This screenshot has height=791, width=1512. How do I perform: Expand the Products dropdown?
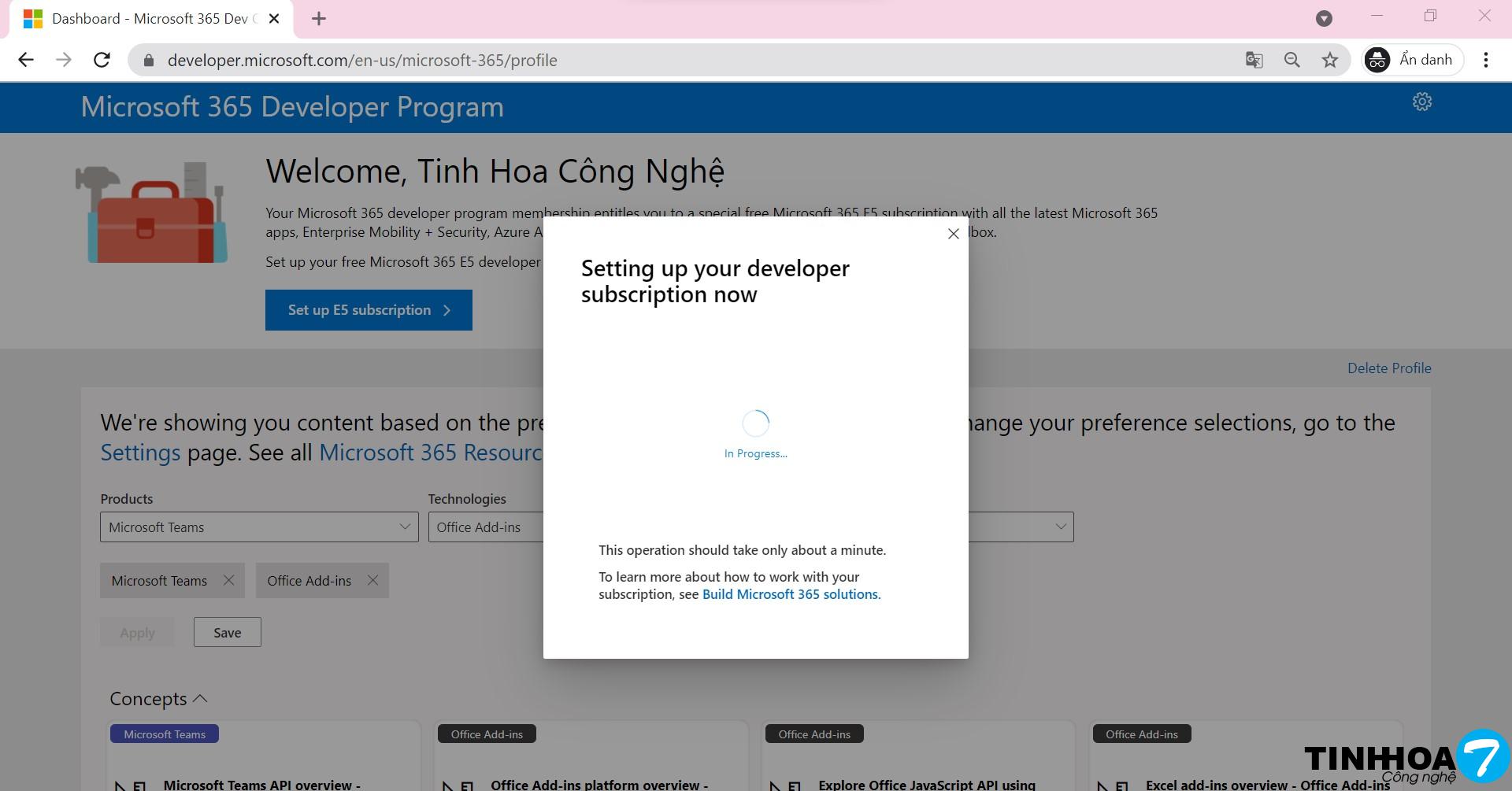pos(259,527)
